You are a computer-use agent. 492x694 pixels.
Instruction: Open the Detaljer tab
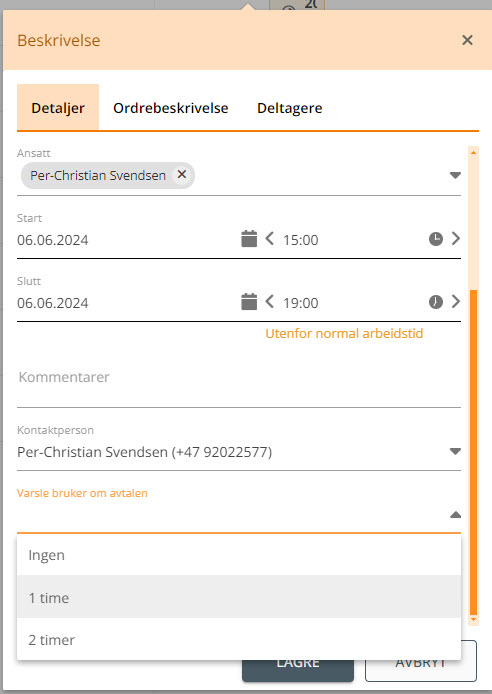(x=58, y=108)
